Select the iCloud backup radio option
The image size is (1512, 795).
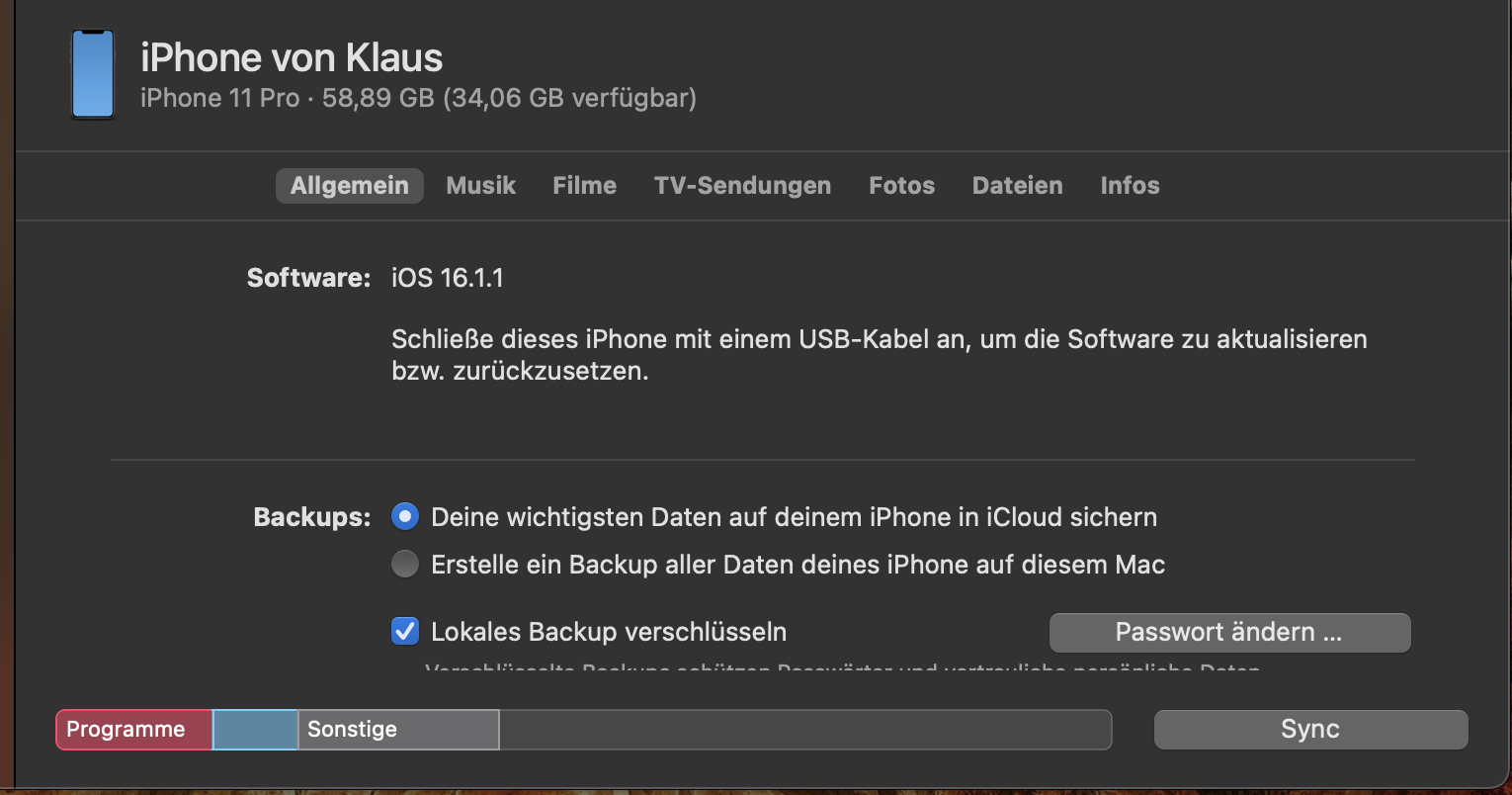tap(405, 517)
